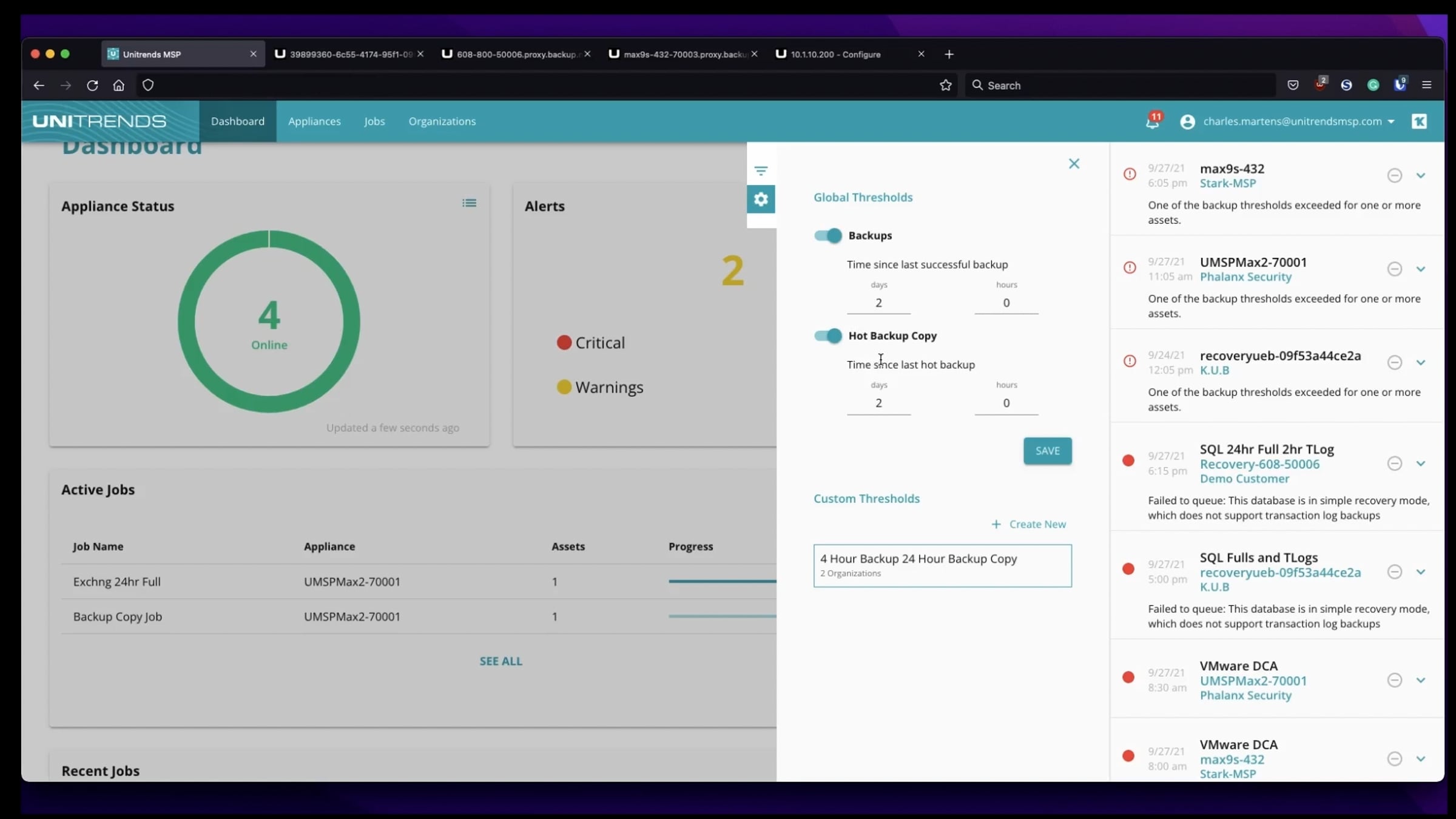Expand the SQL Fulls and TLogs alert
The height and width of the screenshot is (819, 1456).
pos(1421,571)
